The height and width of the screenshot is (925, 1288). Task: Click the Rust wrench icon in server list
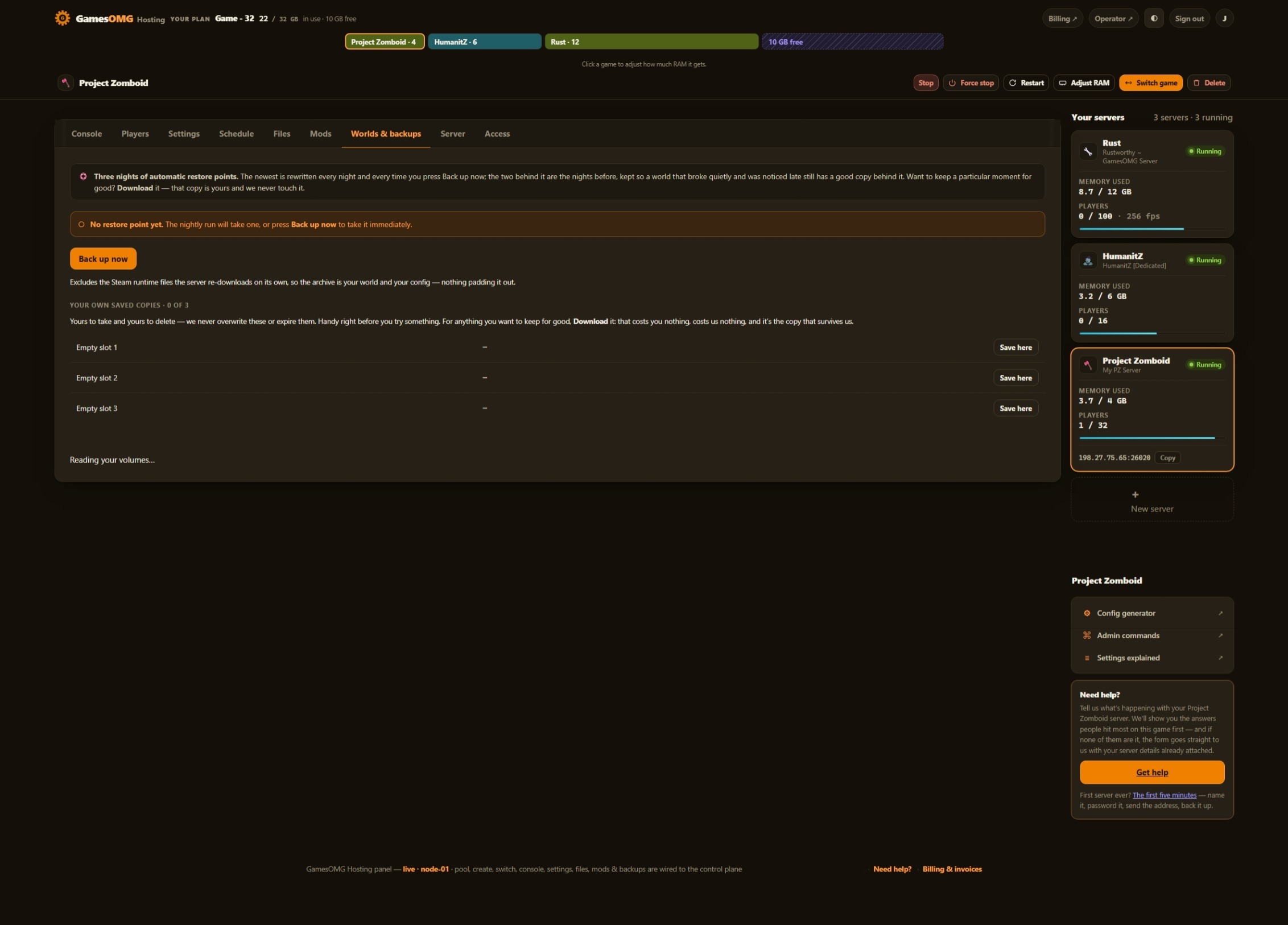click(x=1088, y=151)
